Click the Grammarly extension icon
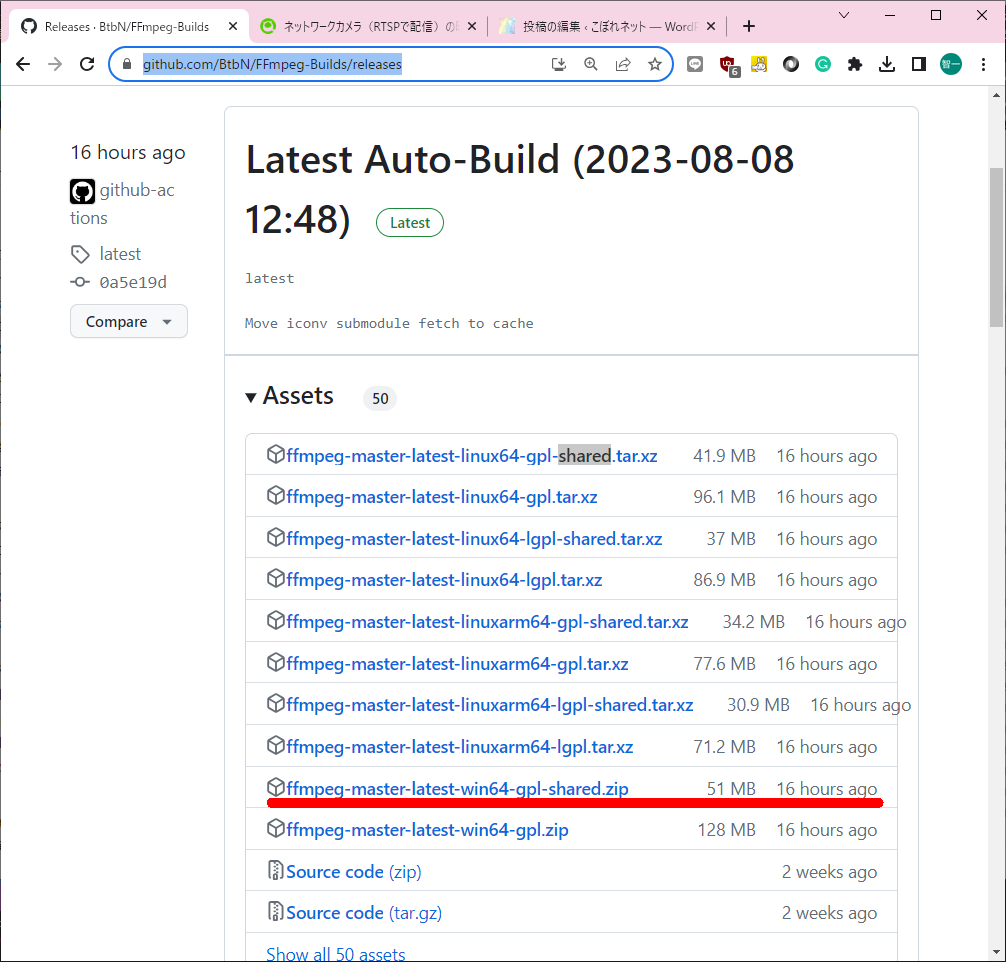This screenshot has width=1006, height=962. click(x=823, y=64)
